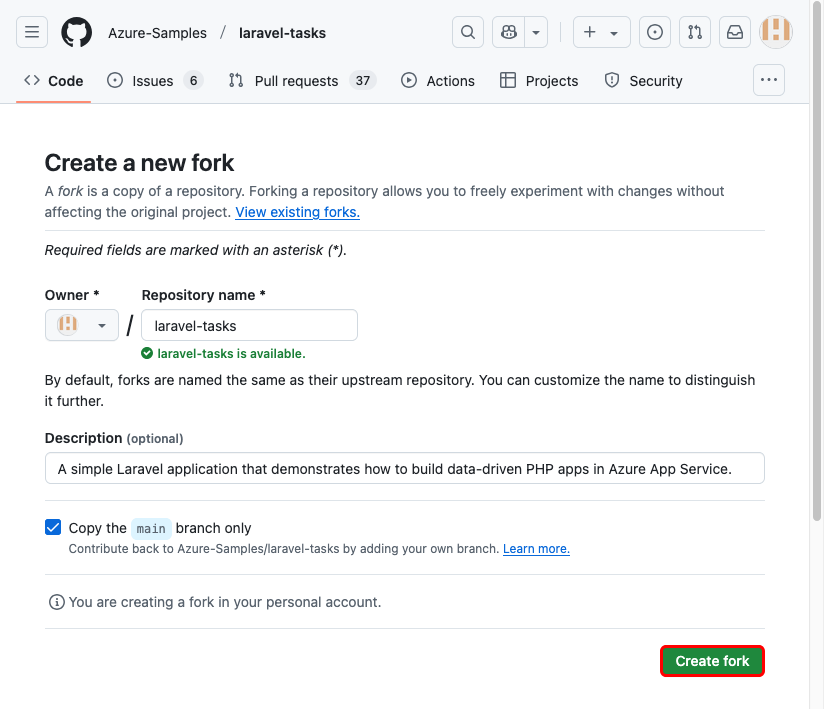Click the info icon about personal account fork
This screenshot has width=824, height=709.
coord(53,602)
